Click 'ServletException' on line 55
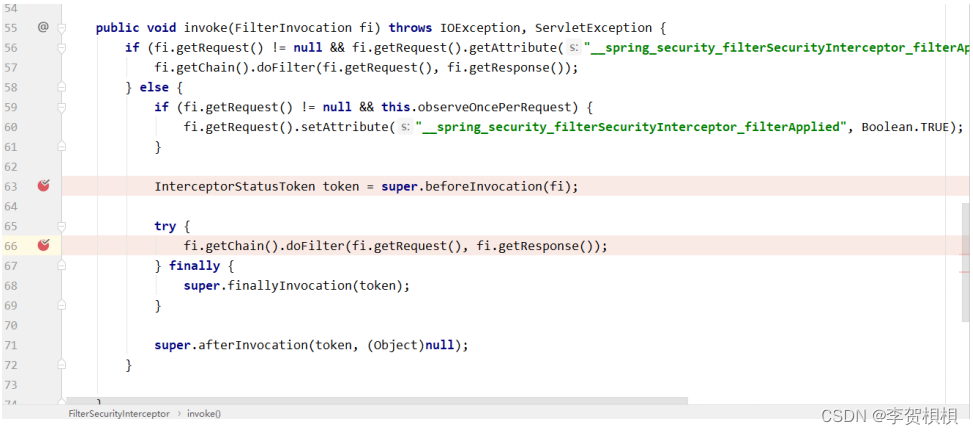Viewport: 973px width, 435px height. click(593, 28)
